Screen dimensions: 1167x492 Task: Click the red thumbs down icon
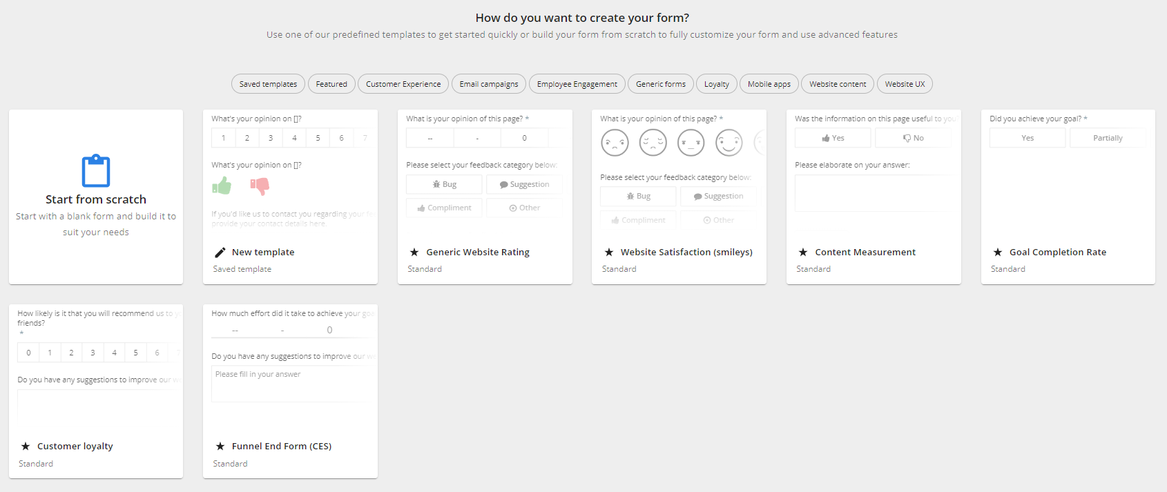pos(260,185)
